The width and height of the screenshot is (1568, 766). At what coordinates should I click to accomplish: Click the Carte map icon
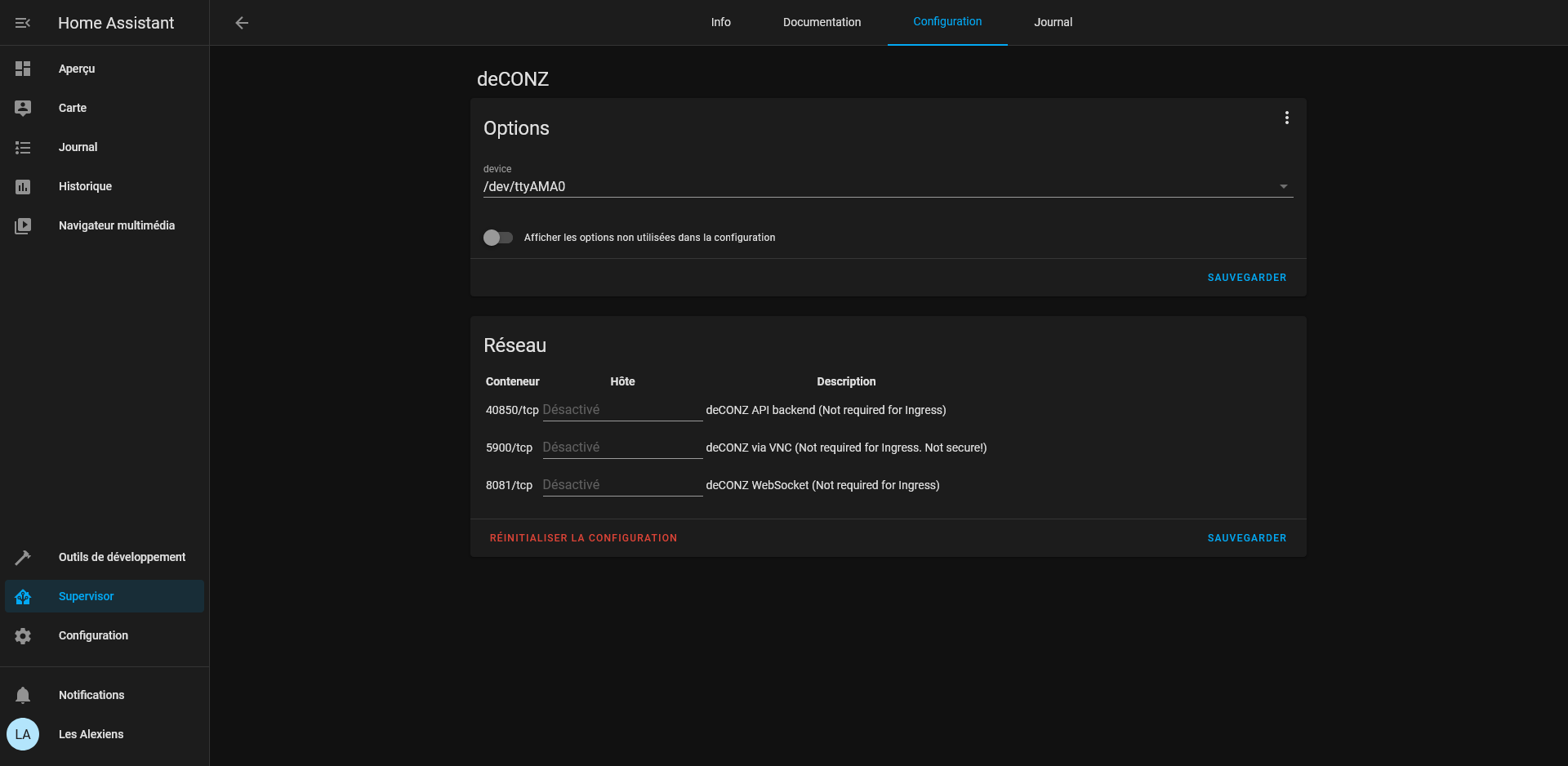click(x=23, y=108)
